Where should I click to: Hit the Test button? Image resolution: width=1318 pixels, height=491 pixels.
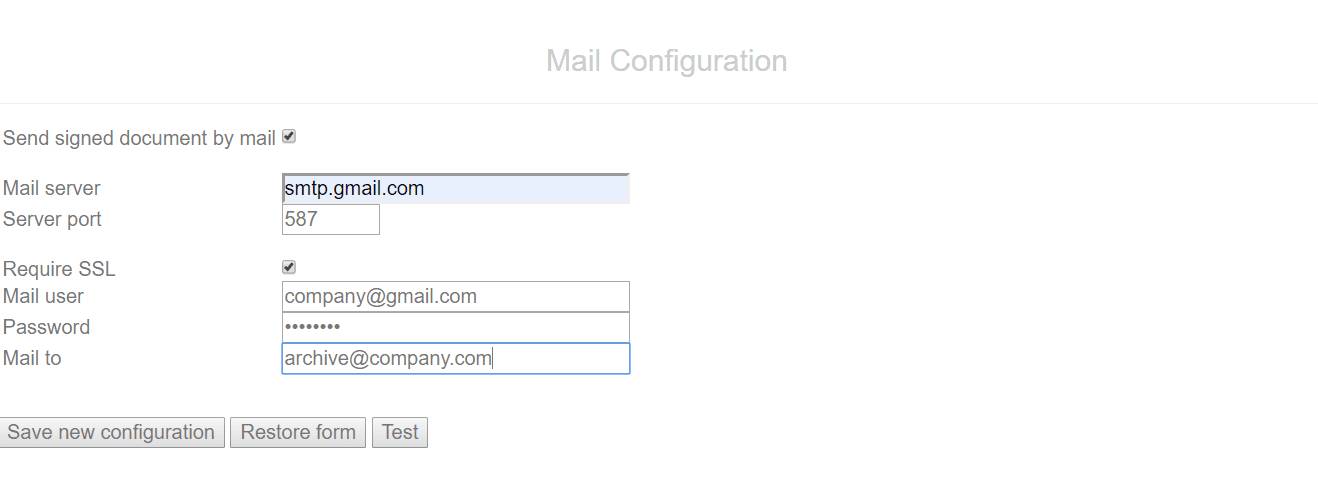(x=400, y=433)
